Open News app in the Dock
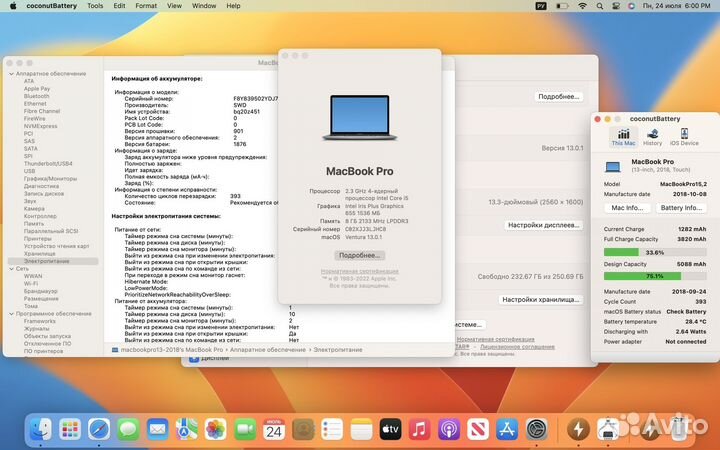 [478, 430]
